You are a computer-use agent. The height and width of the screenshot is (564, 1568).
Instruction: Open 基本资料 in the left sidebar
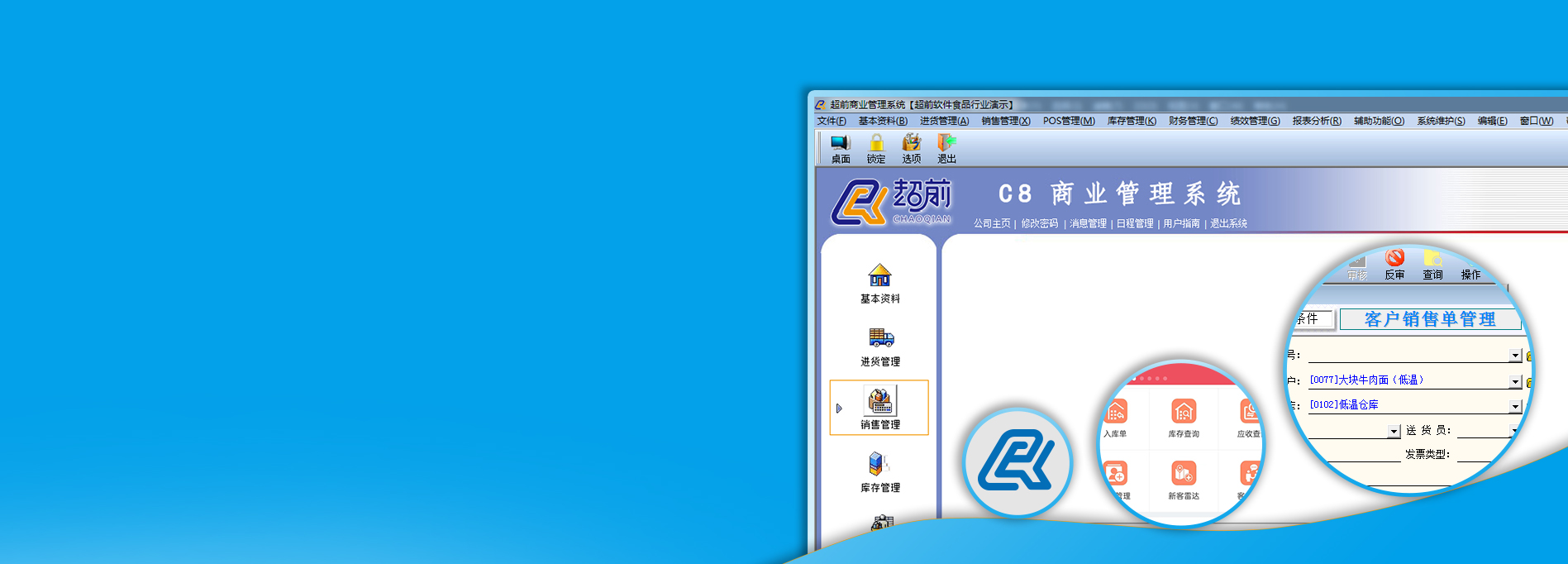880,284
